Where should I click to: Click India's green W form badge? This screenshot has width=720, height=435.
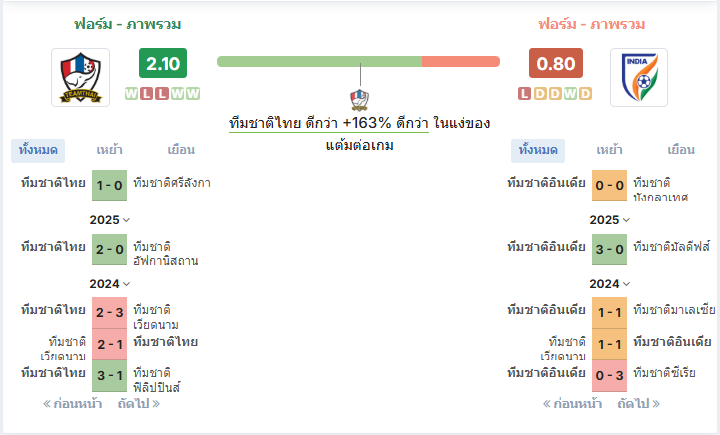coord(570,94)
